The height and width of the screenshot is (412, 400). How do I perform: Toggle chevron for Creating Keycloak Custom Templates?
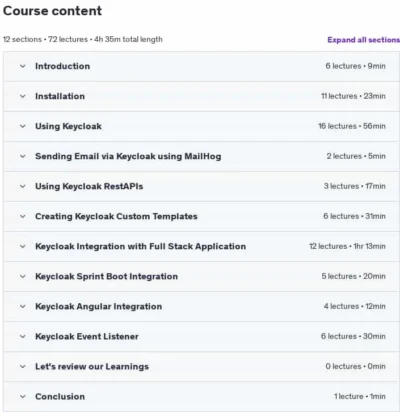tap(23, 216)
